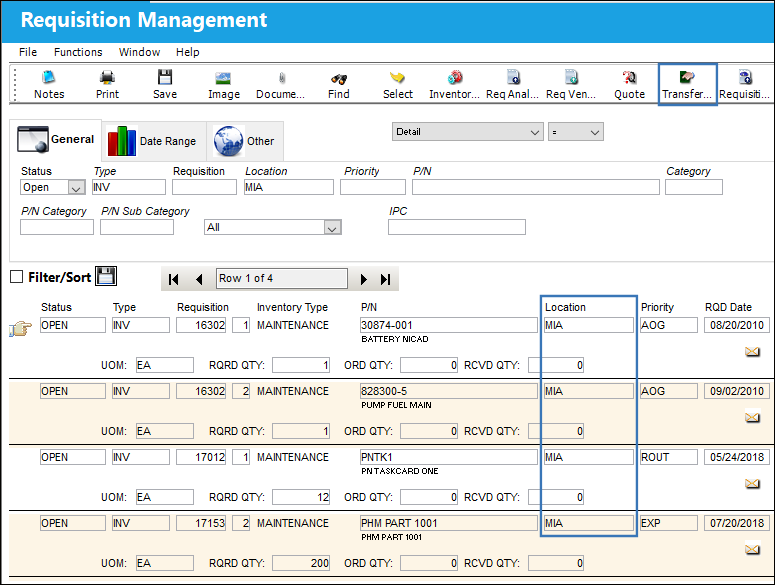The height and width of the screenshot is (585, 775).
Task: Open the Window menu
Action: click(139, 52)
